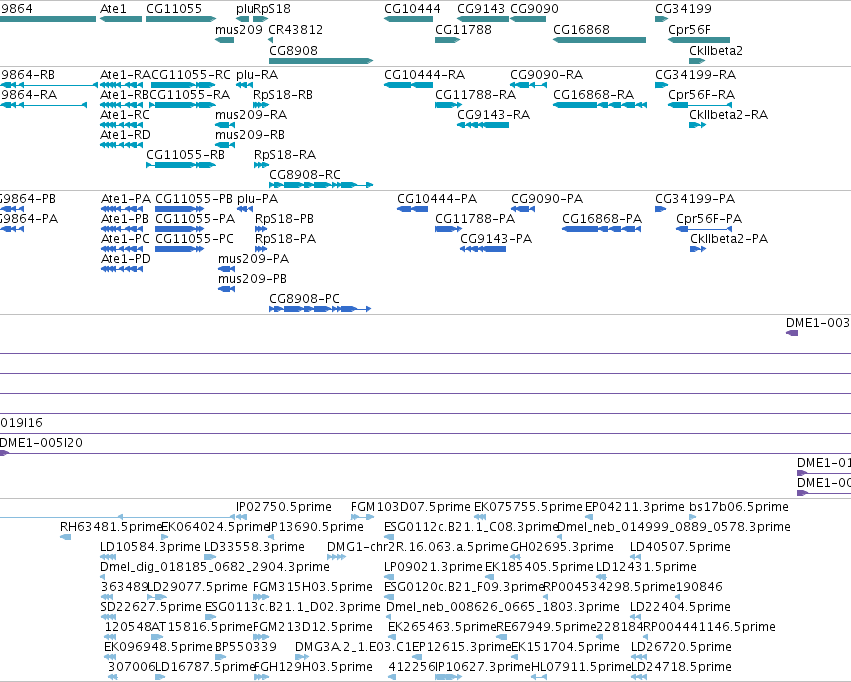Select EST LD40507.5prime
The height and width of the screenshot is (682, 851).
(680, 547)
